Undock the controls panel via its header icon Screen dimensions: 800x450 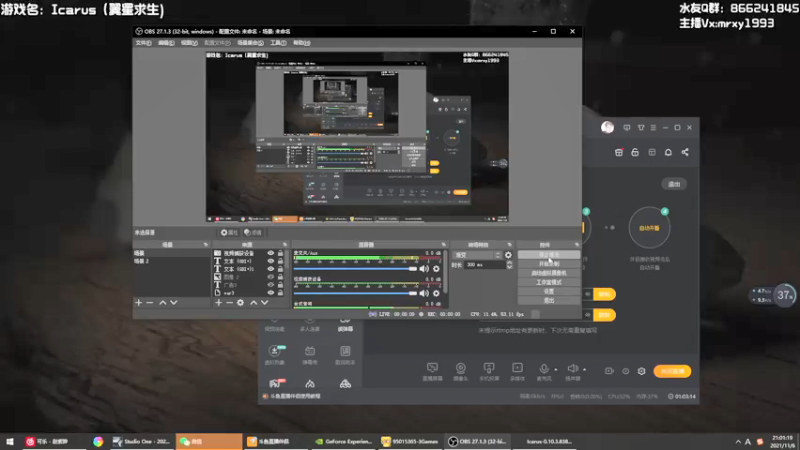[577, 245]
